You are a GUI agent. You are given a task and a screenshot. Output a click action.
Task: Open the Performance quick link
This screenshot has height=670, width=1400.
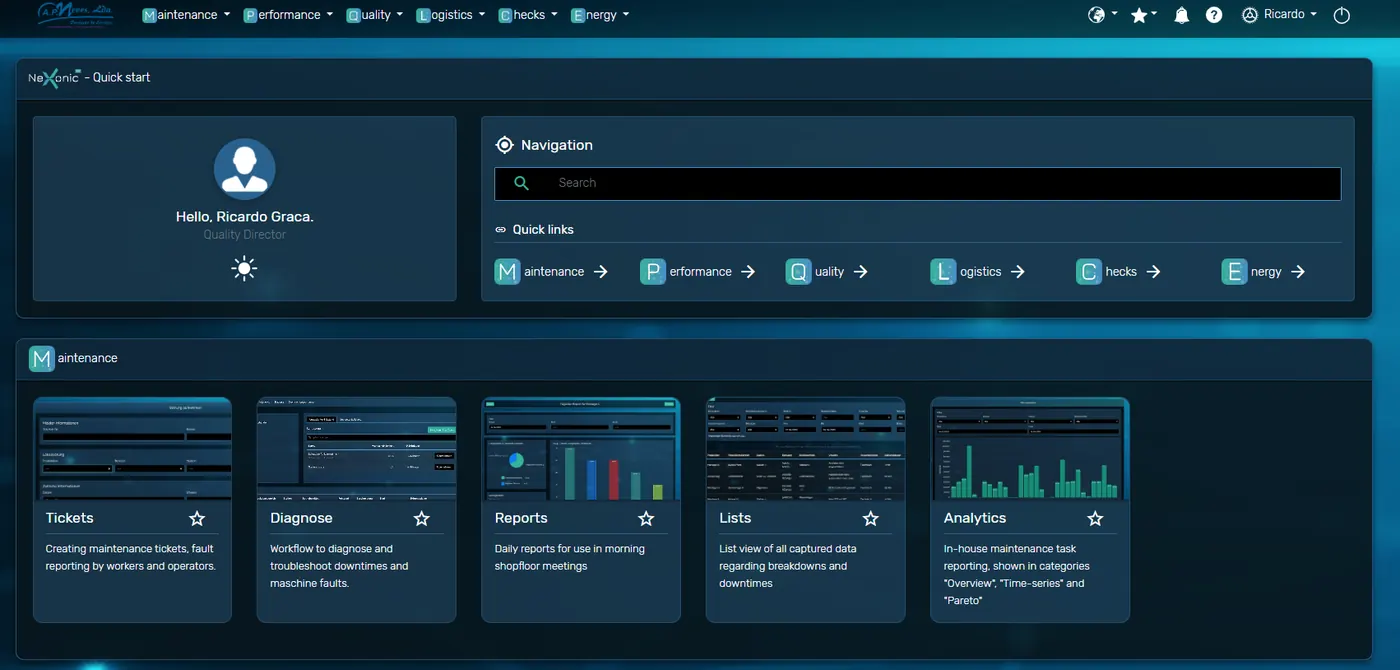(x=697, y=272)
